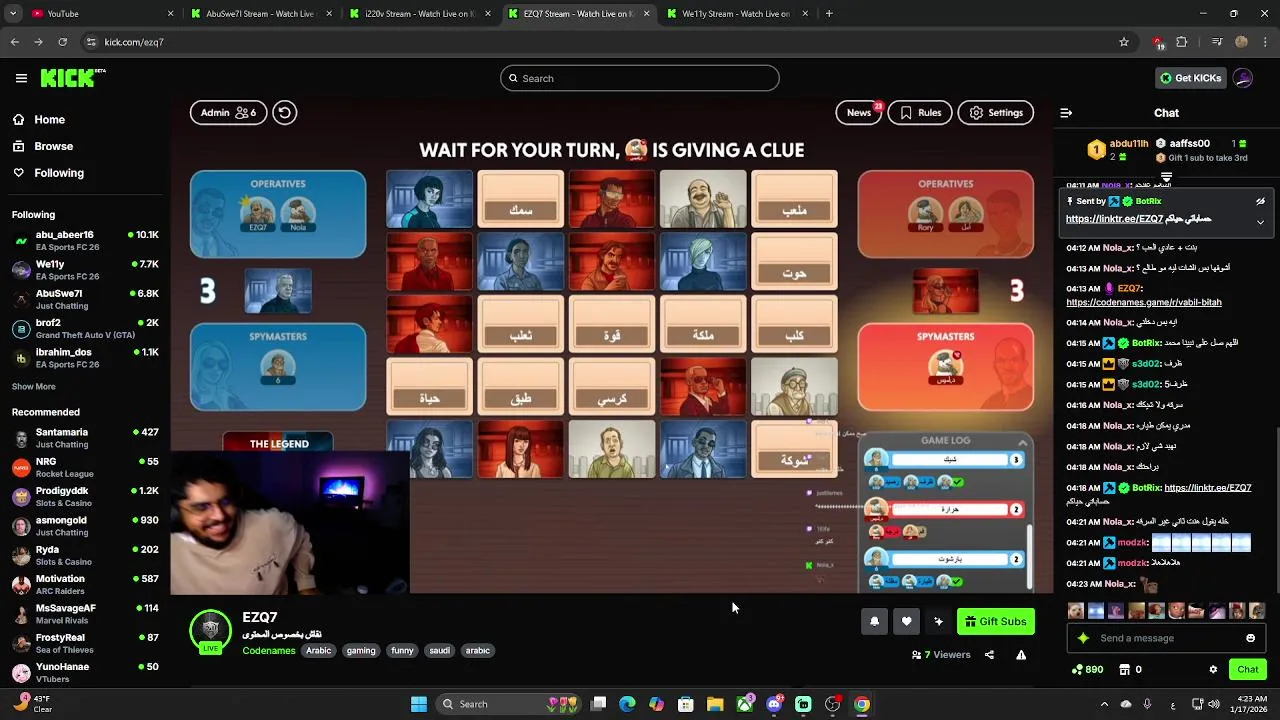Image resolution: width=1280 pixels, height=720 pixels.
Task: Open Browse in sidebar
Action: click(53, 146)
